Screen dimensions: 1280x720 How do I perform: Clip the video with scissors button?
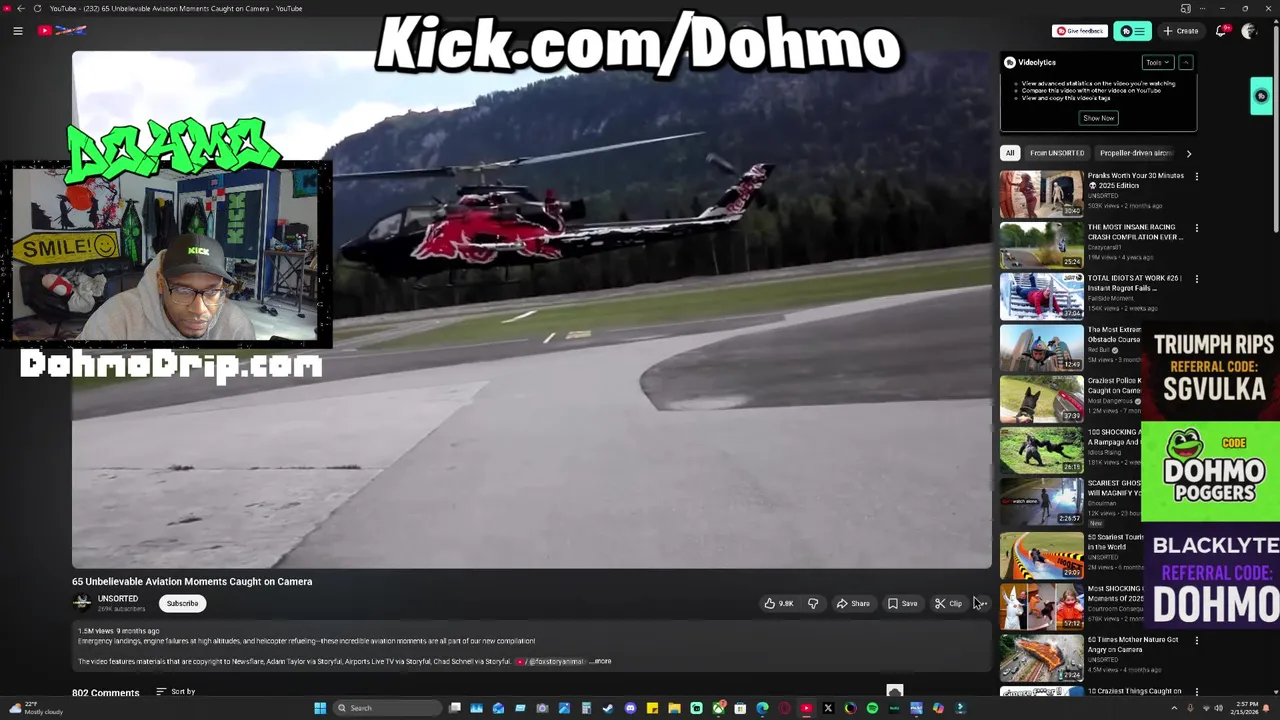pyautogui.click(x=948, y=603)
